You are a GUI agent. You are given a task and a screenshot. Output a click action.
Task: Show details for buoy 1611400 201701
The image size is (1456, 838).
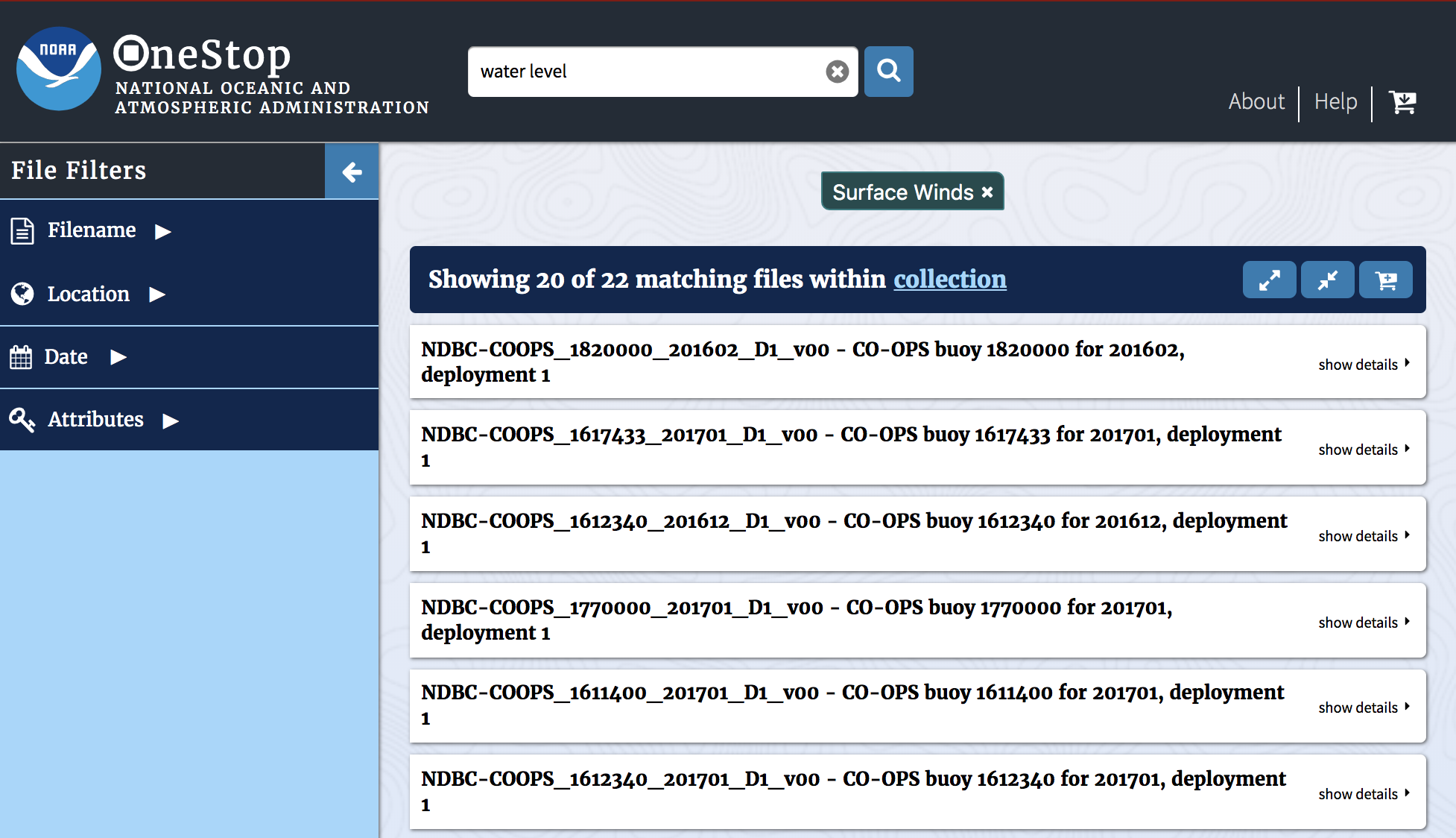point(1364,708)
